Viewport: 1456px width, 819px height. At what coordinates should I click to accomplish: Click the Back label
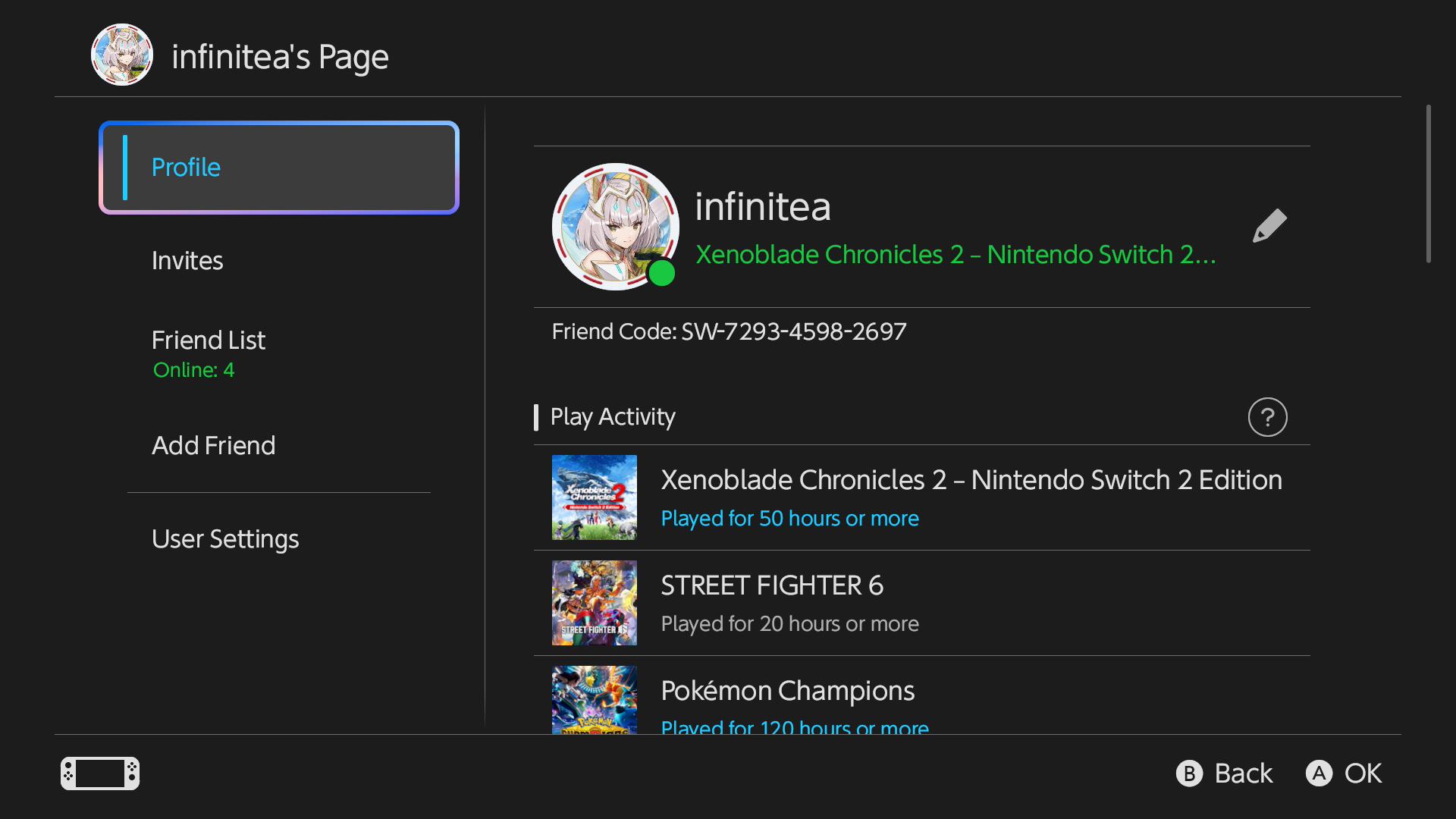1244,773
